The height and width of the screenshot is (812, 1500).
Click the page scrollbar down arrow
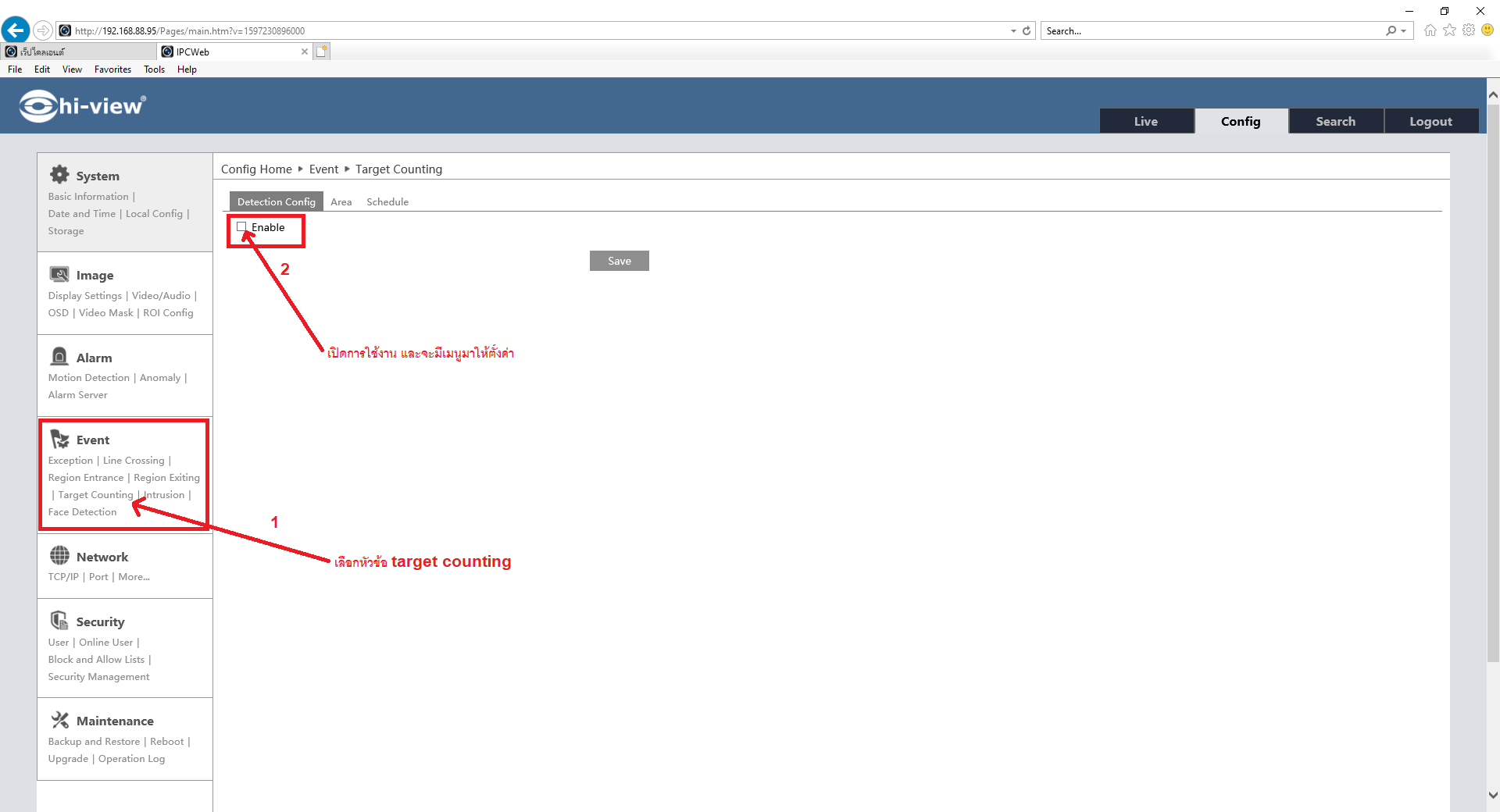1493,795
